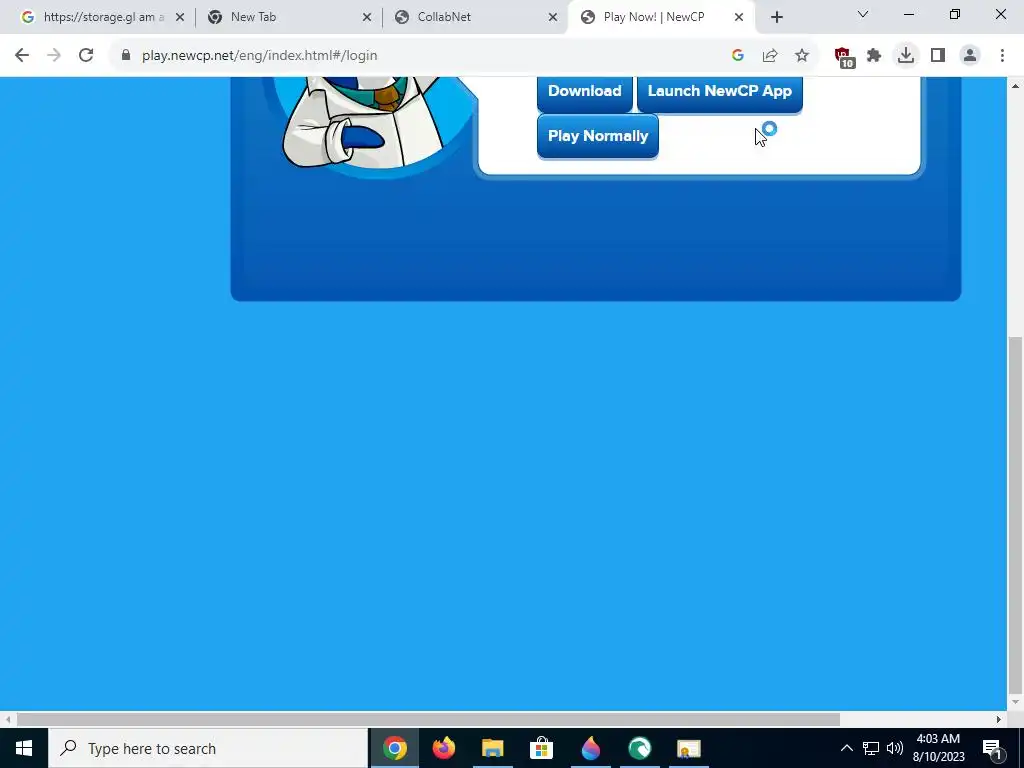
Task: Click the Download button
Action: click(x=584, y=93)
